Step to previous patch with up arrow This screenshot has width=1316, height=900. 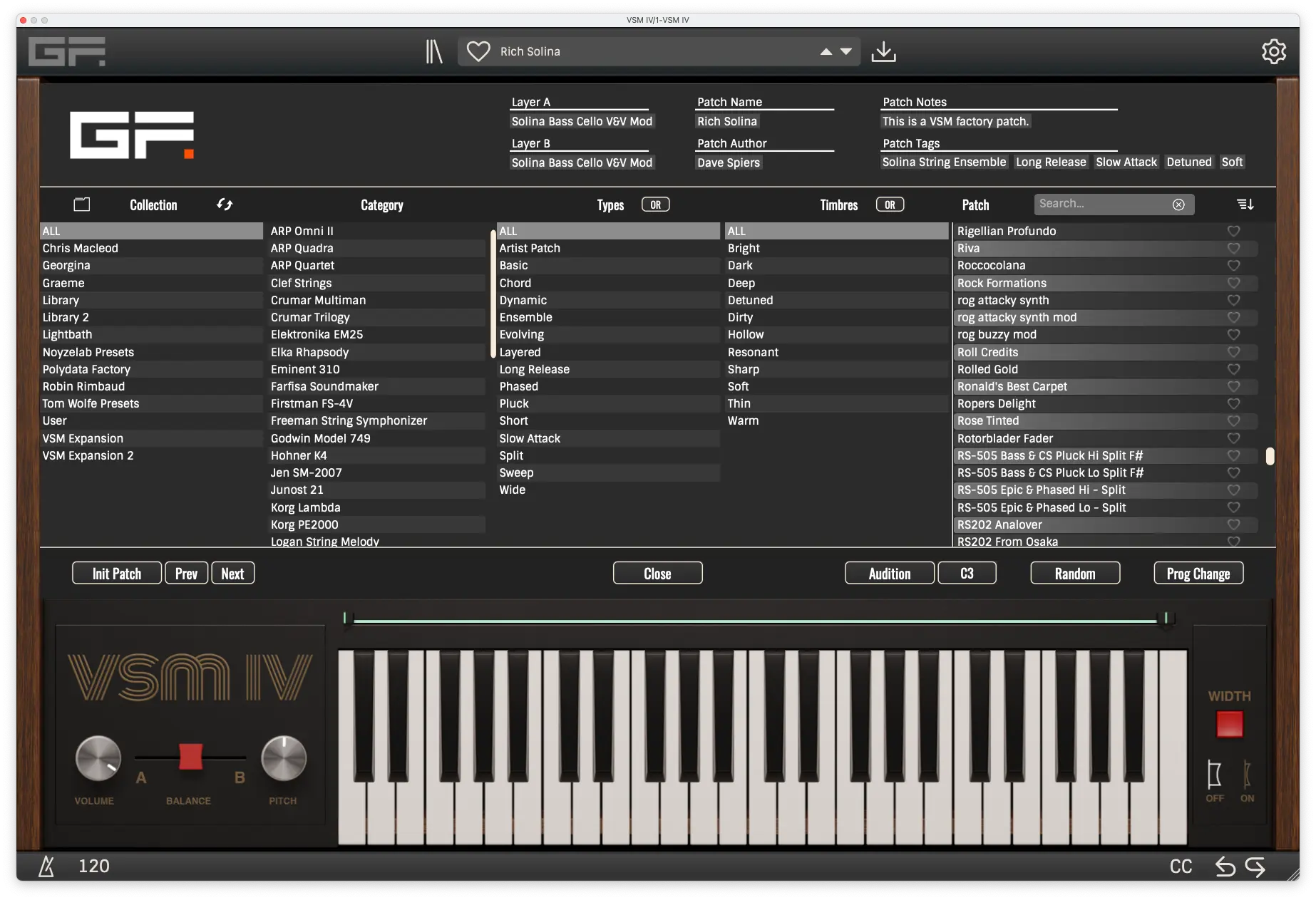point(826,51)
